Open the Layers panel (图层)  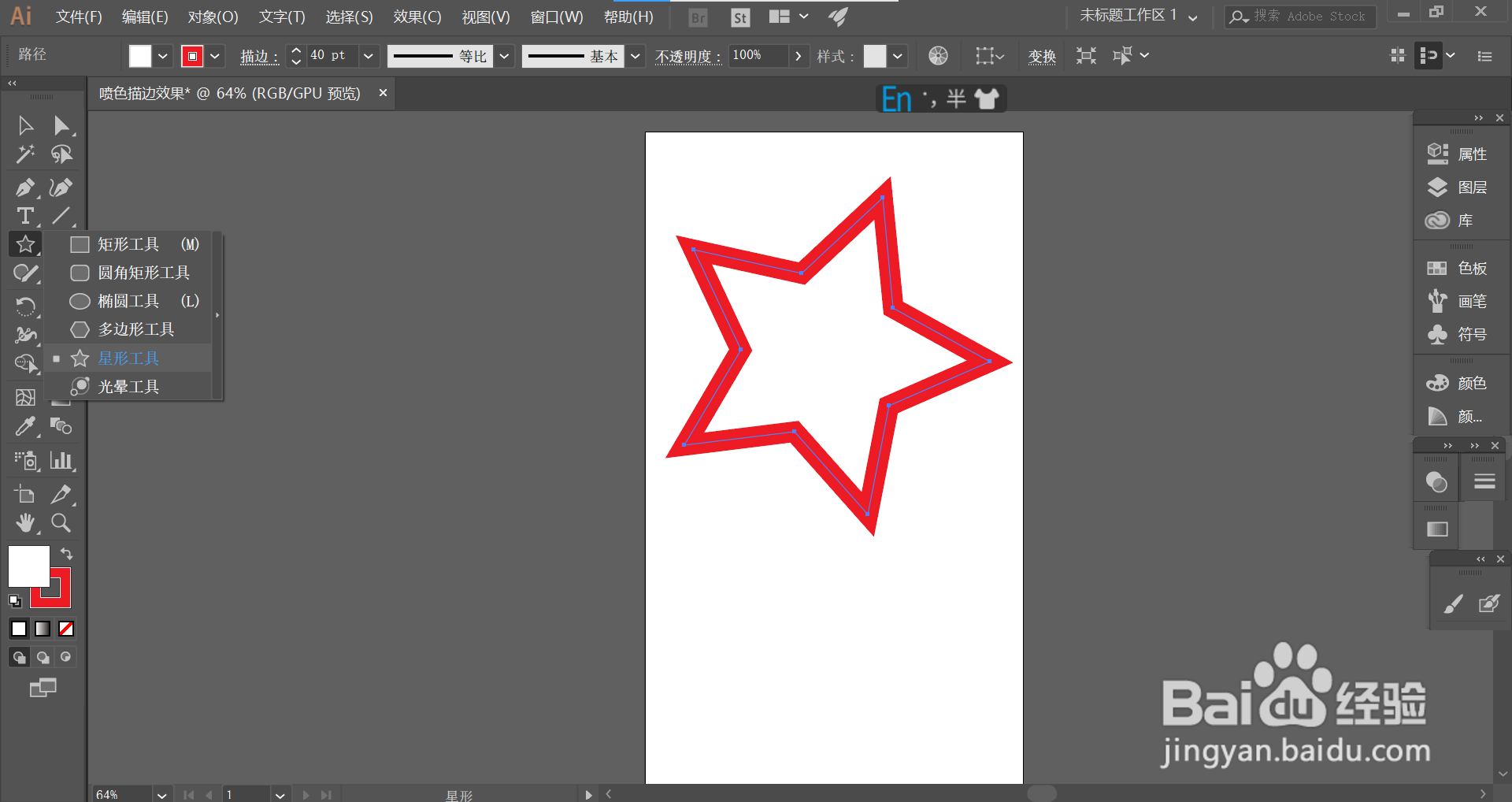coord(1458,188)
